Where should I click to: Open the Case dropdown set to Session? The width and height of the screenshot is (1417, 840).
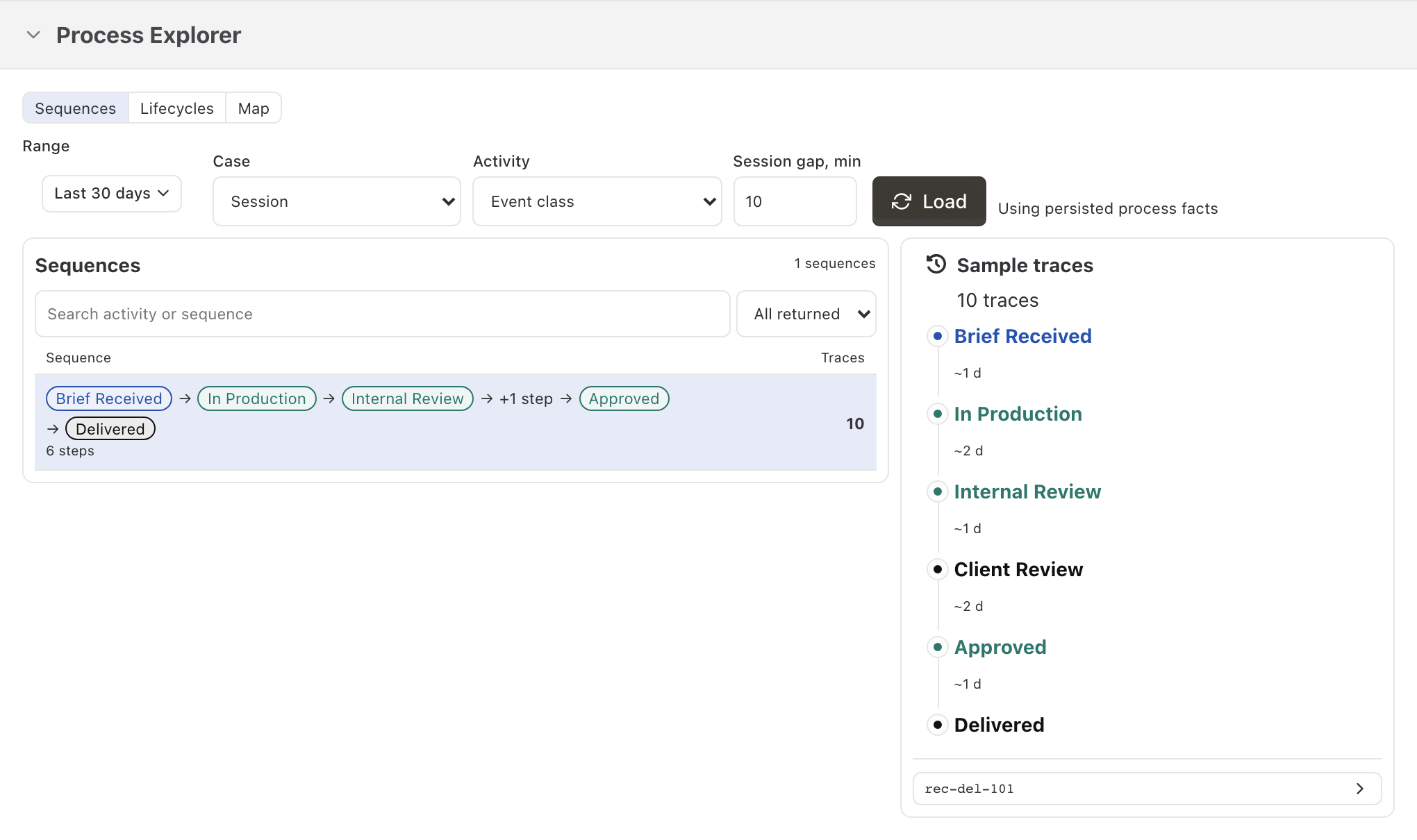pos(337,201)
